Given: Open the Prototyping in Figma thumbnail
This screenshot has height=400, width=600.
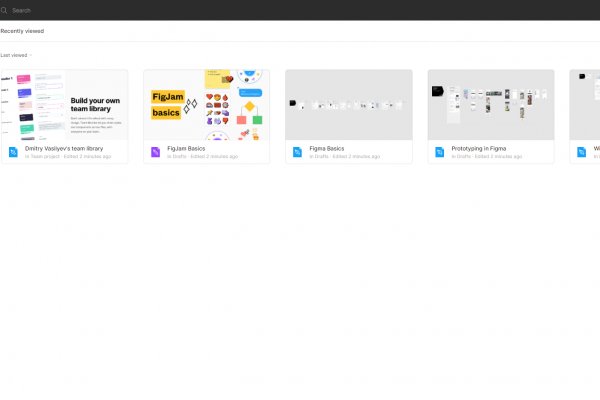Looking at the screenshot, I should point(491,105).
